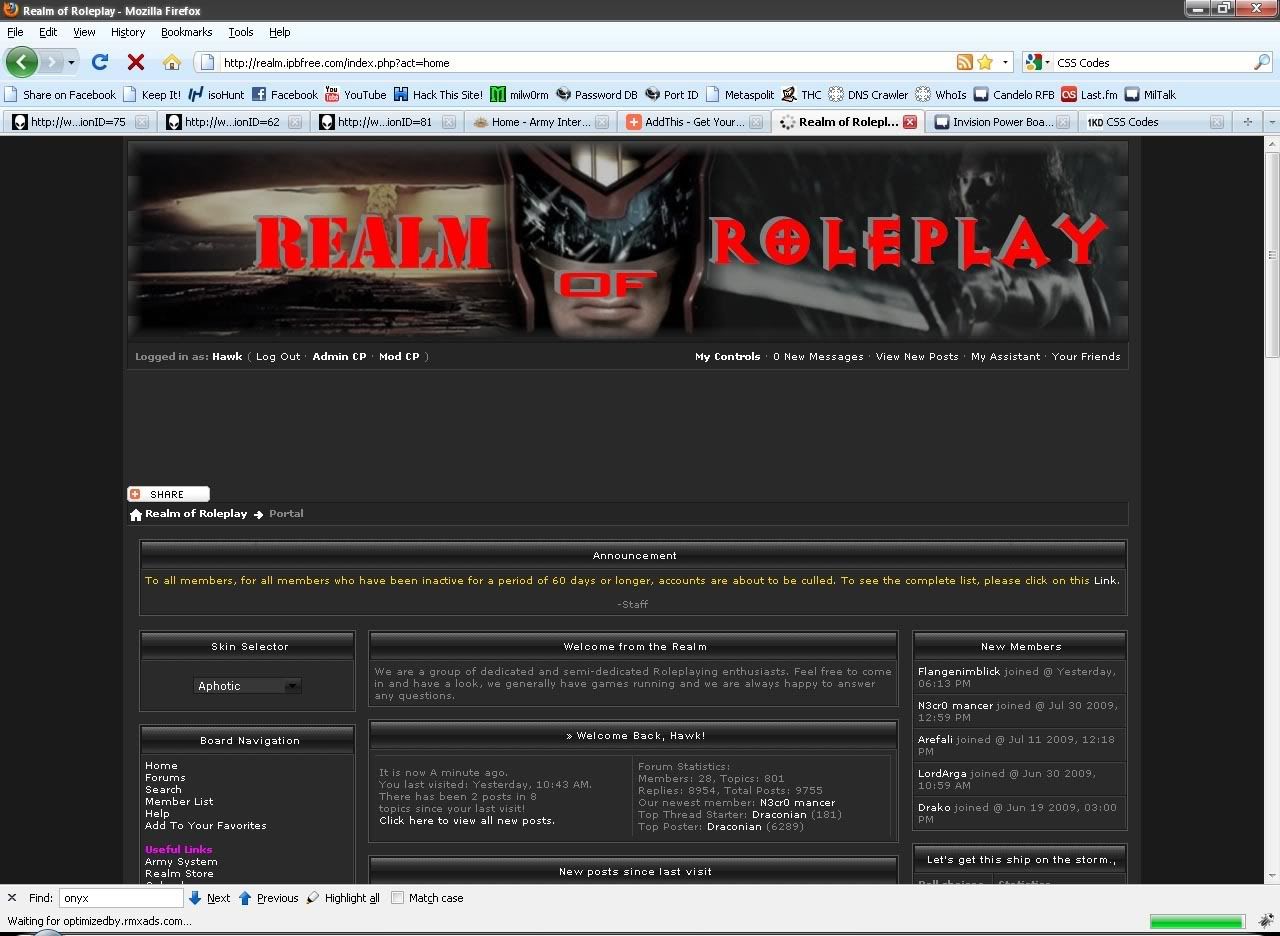Open the YouTube bookmark
Screen dimensions: 1280x936
pyautogui.click(x=356, y=95)
